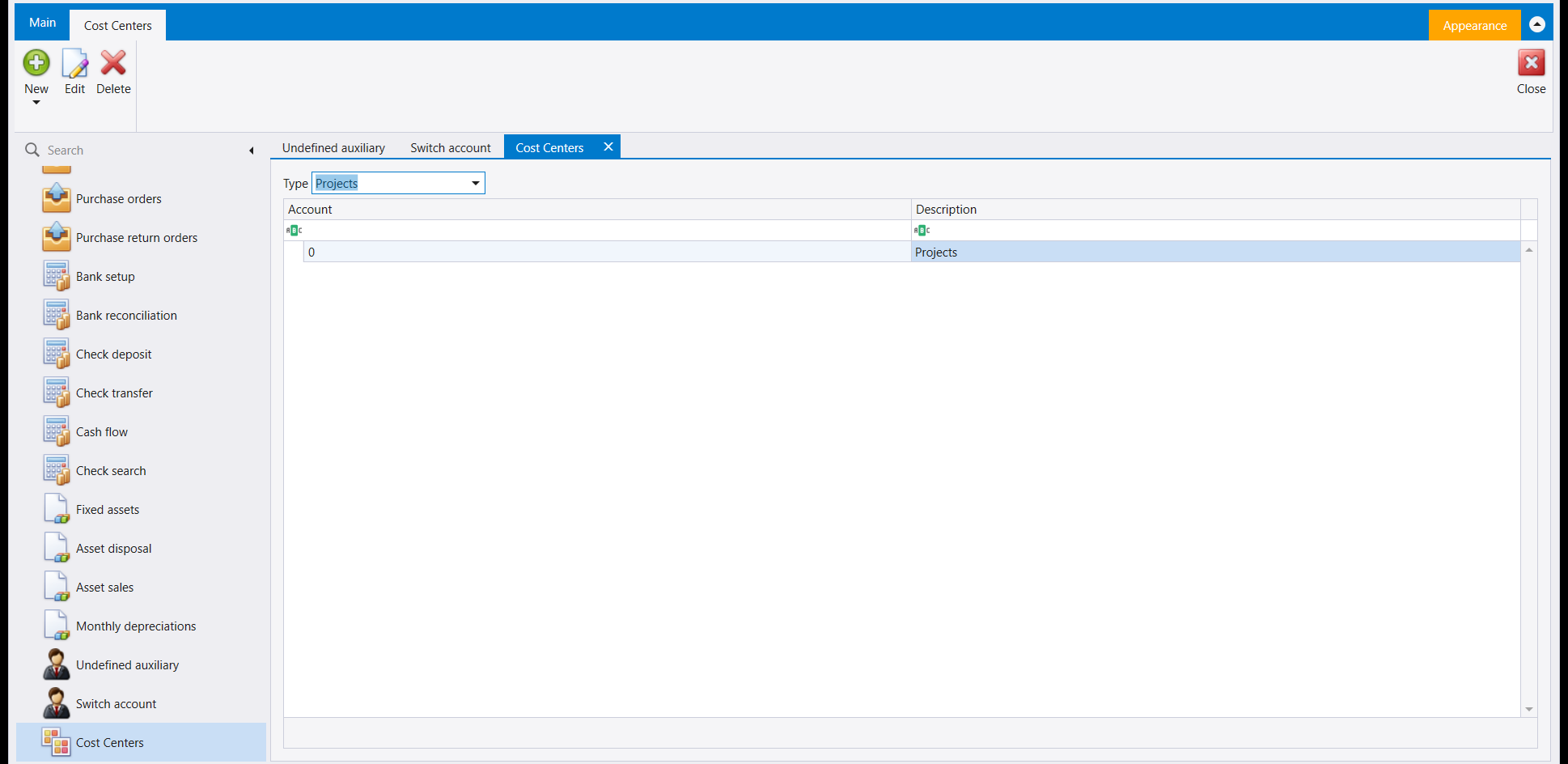Click the Edit pencil icon
Image resolution: width=1568 pixels, height=764 pixels.
(x=74, y=62)
